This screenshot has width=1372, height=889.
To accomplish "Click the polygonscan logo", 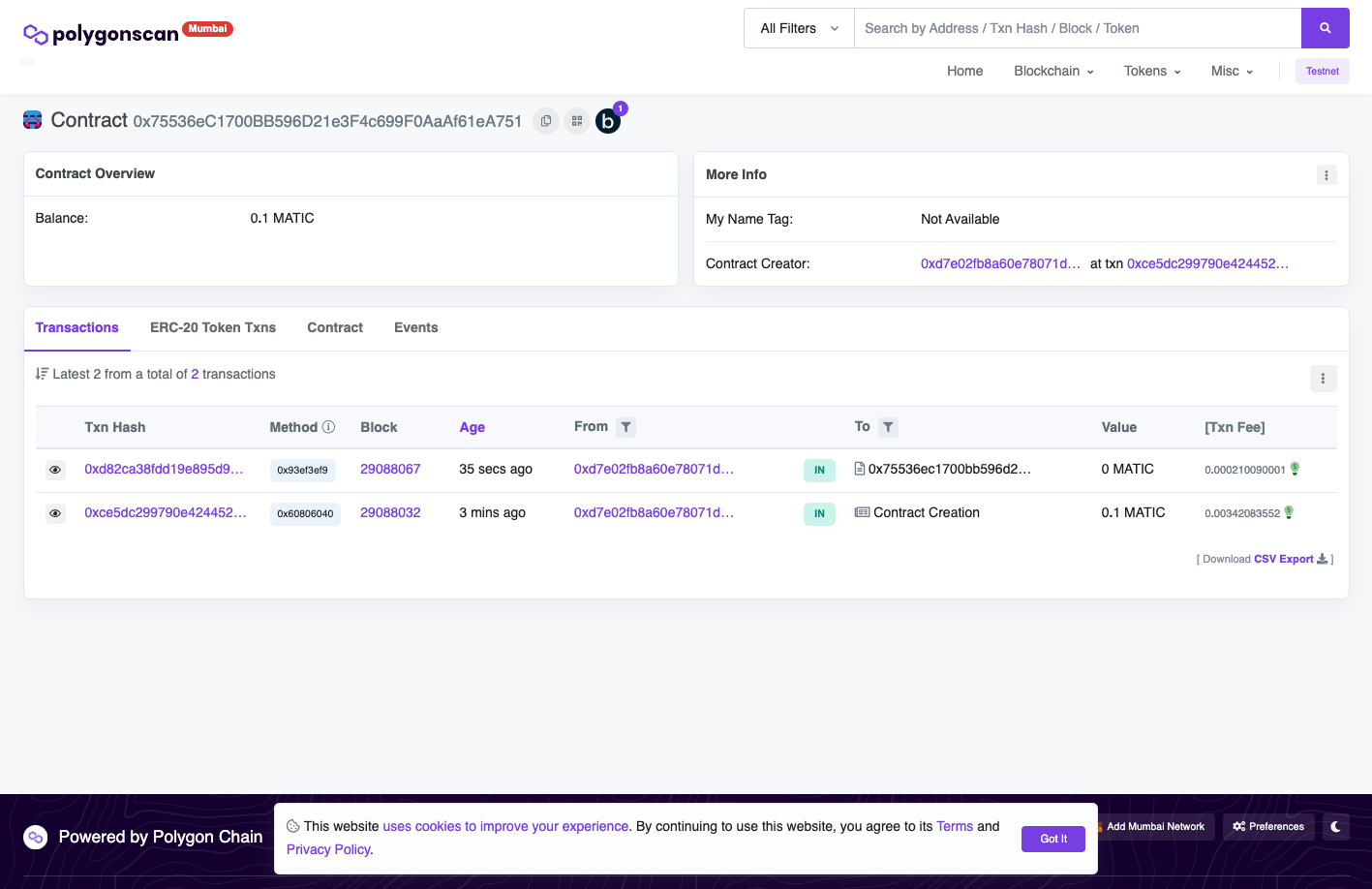I will coord(101,34).
